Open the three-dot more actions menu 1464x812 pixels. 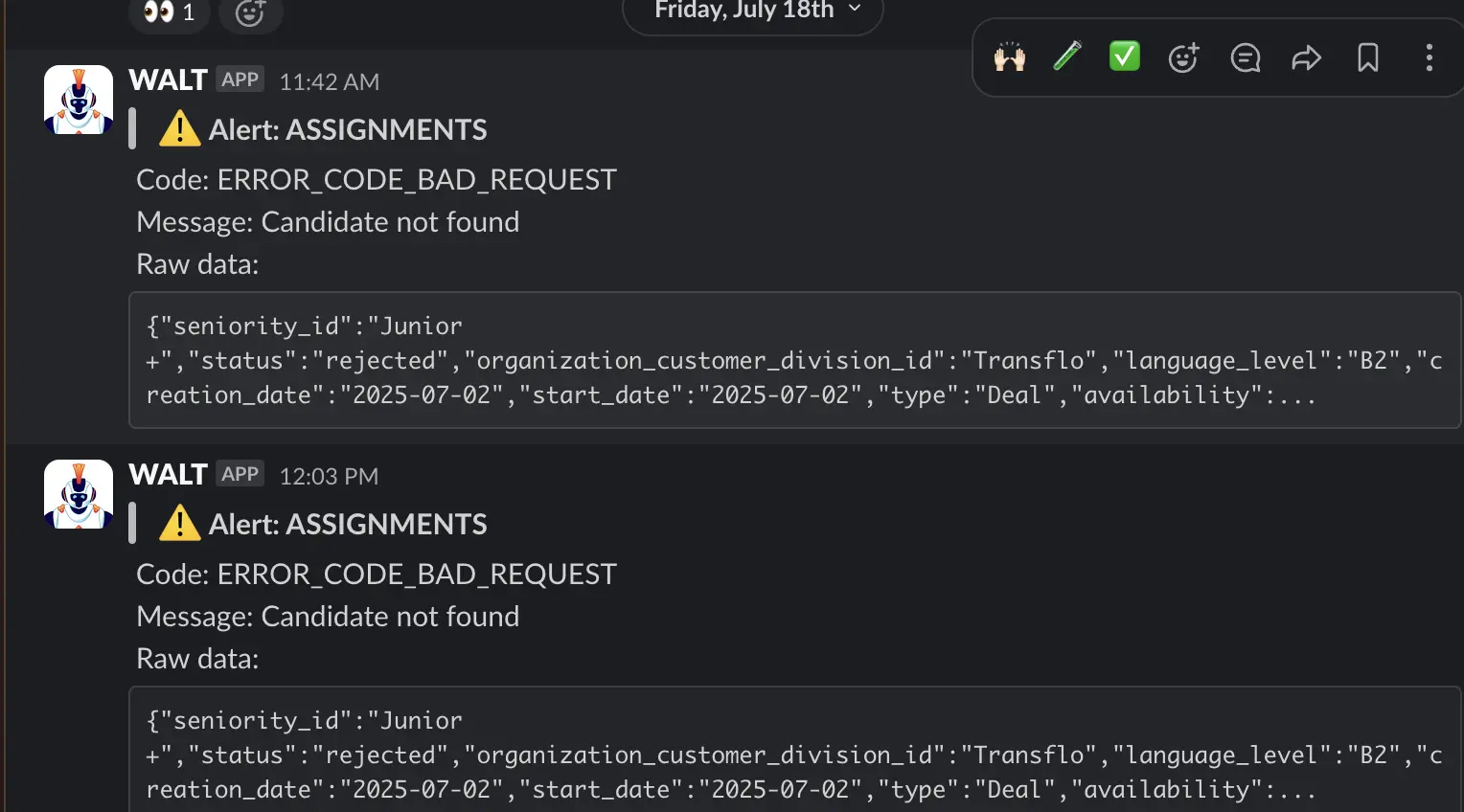pos(1429,58)
